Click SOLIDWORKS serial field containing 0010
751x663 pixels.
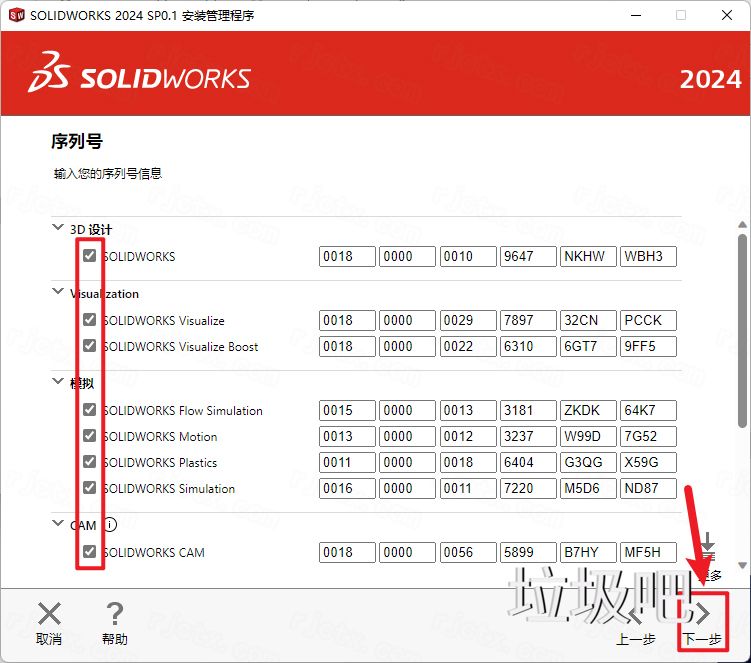tap(468, 256)
